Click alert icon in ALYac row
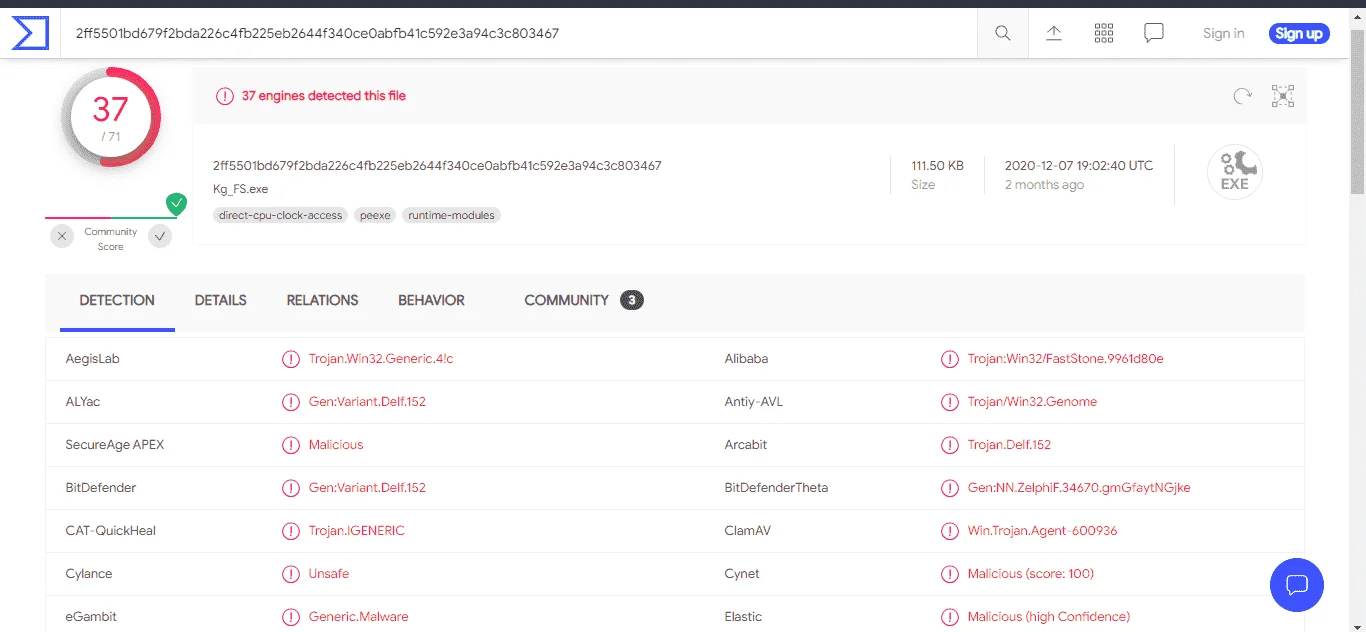This screenshot has width=1366, height=632. click(290, 402)
